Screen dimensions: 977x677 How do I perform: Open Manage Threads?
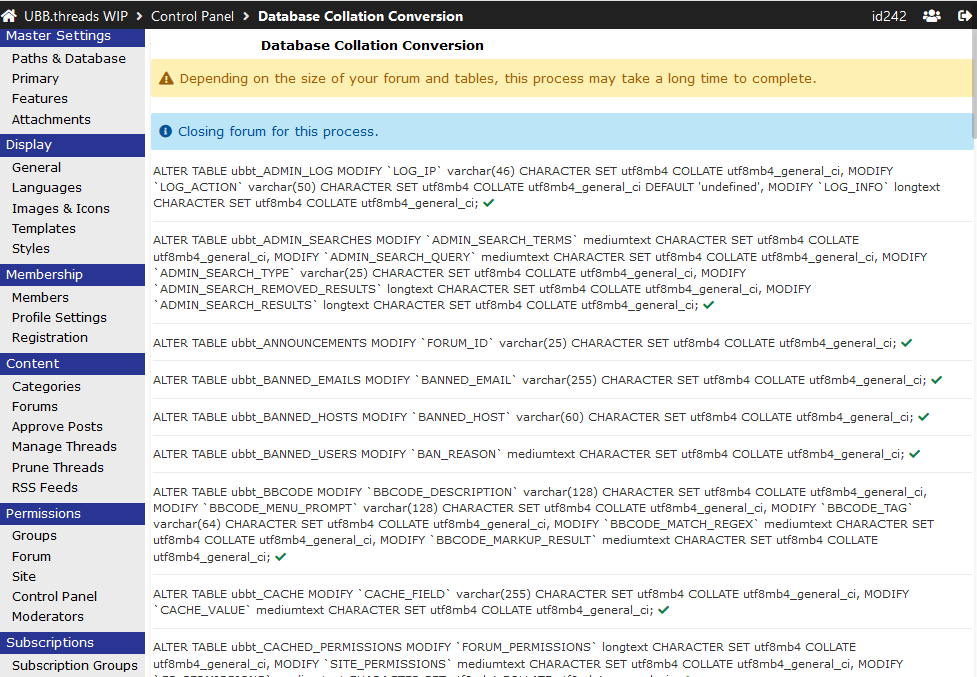pyautogui.click(x=64, y=447)
